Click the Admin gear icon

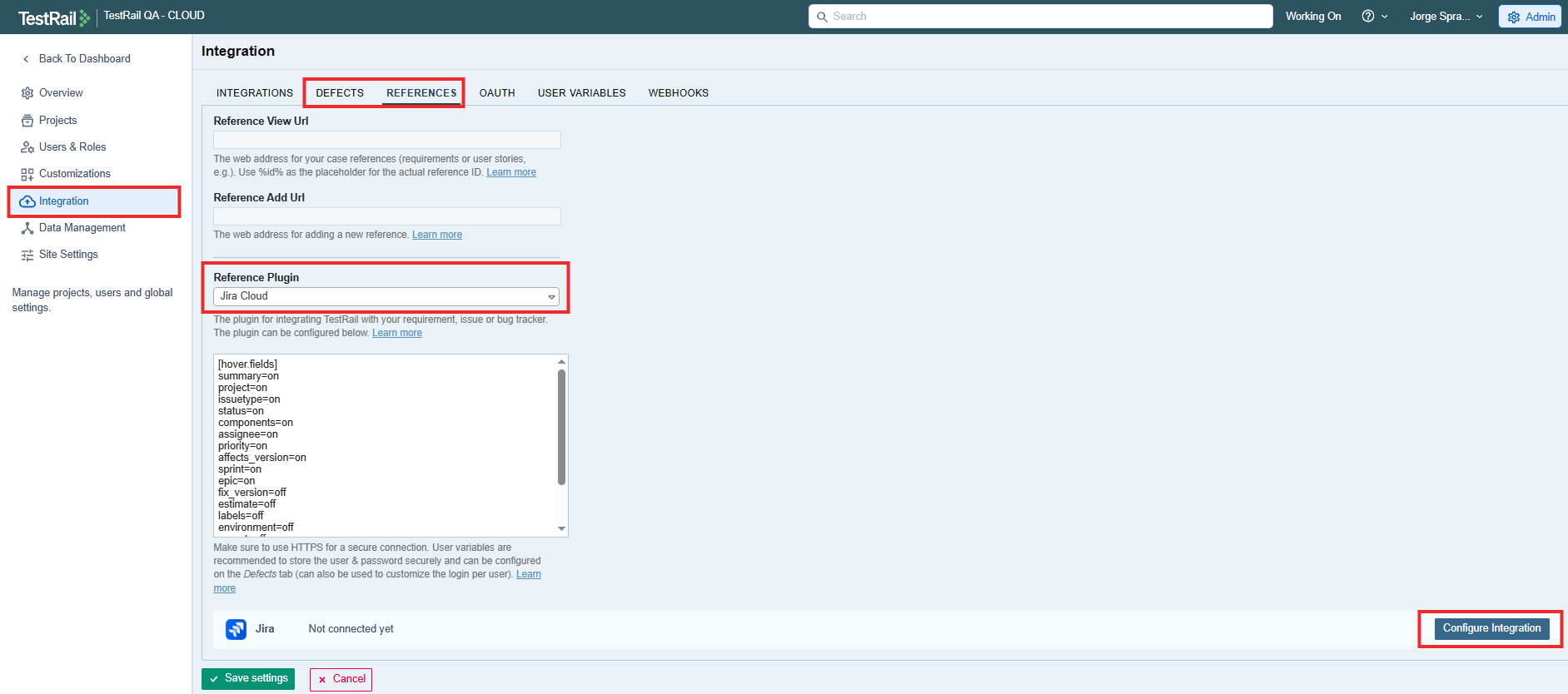(1514, 17)
